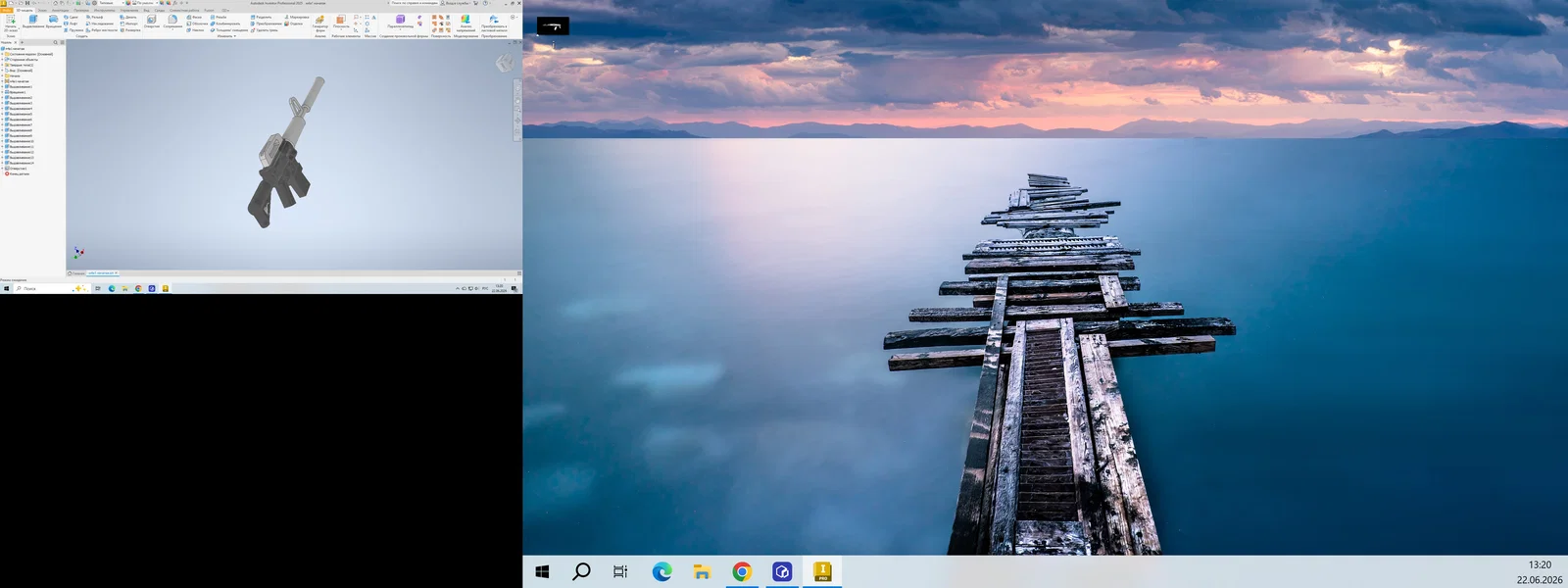The image size is (1568, 588).
Task: Open Windows Start on the large taskbar
Action: coord(542,571)
